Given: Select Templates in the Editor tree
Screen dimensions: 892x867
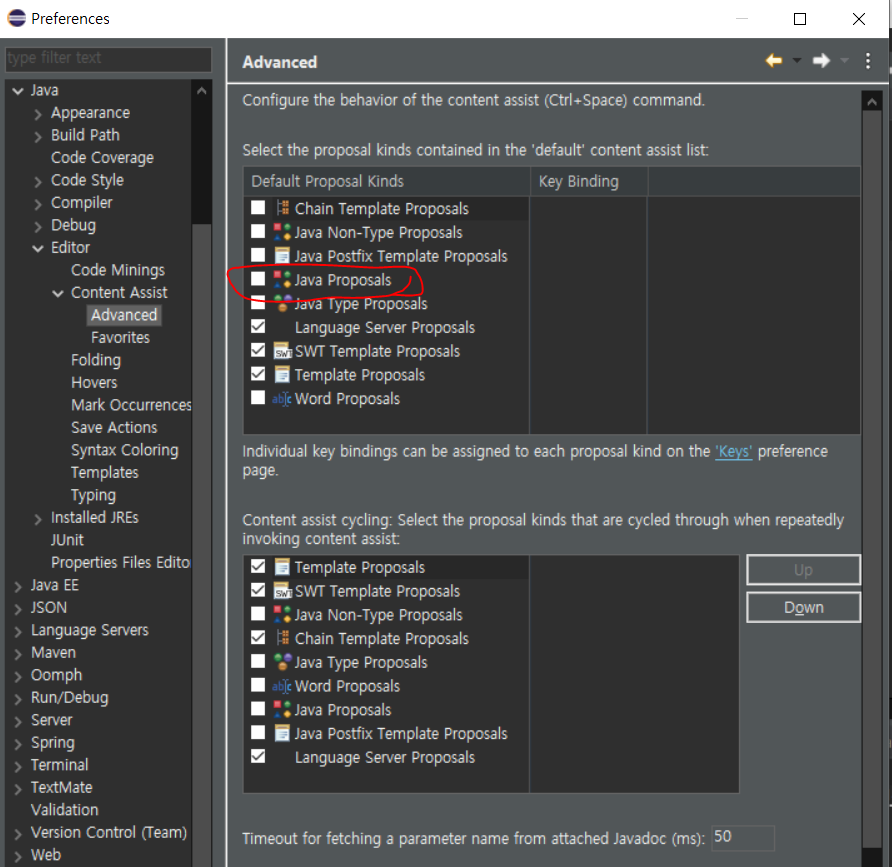Looking at the screenshot, I should tap(105, 472).
